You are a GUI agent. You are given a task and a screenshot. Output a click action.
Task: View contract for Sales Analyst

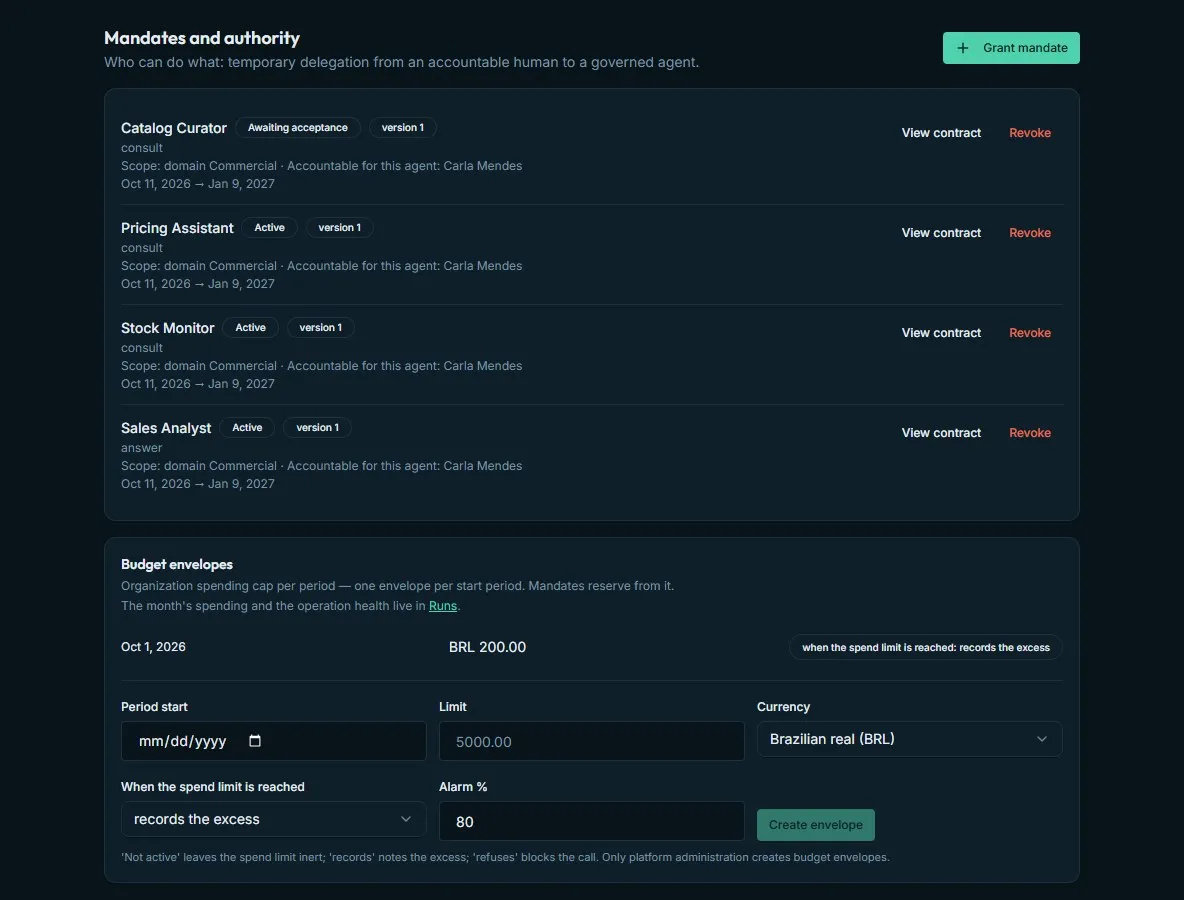pyautogui.click(x=941, y=433)
